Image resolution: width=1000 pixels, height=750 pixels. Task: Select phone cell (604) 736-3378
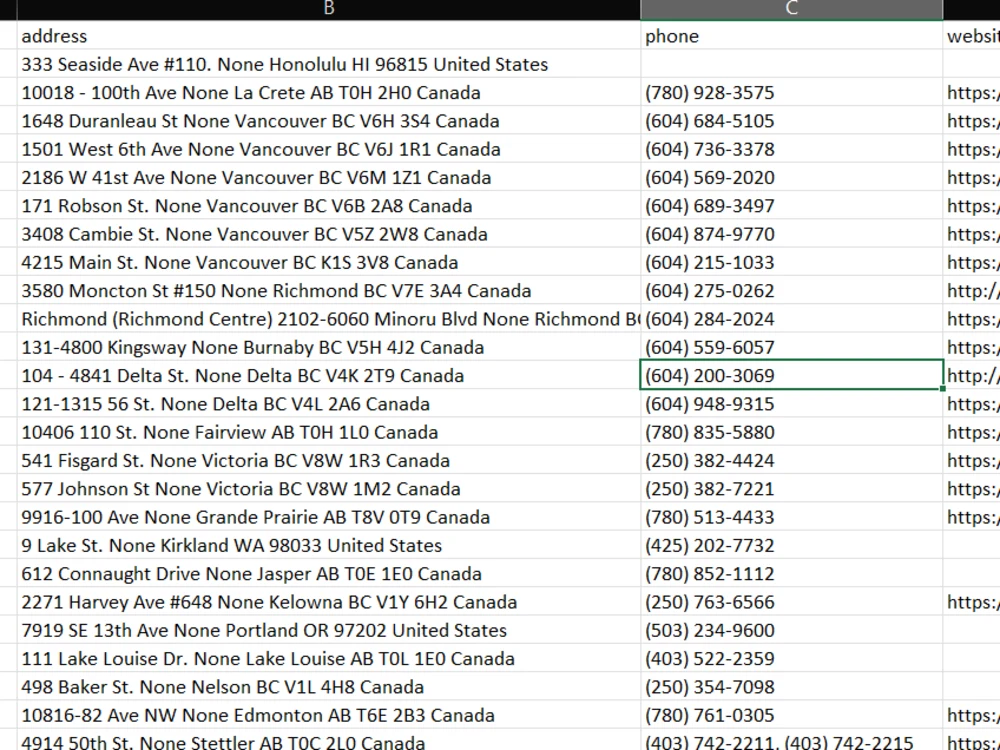pos(791,149)
